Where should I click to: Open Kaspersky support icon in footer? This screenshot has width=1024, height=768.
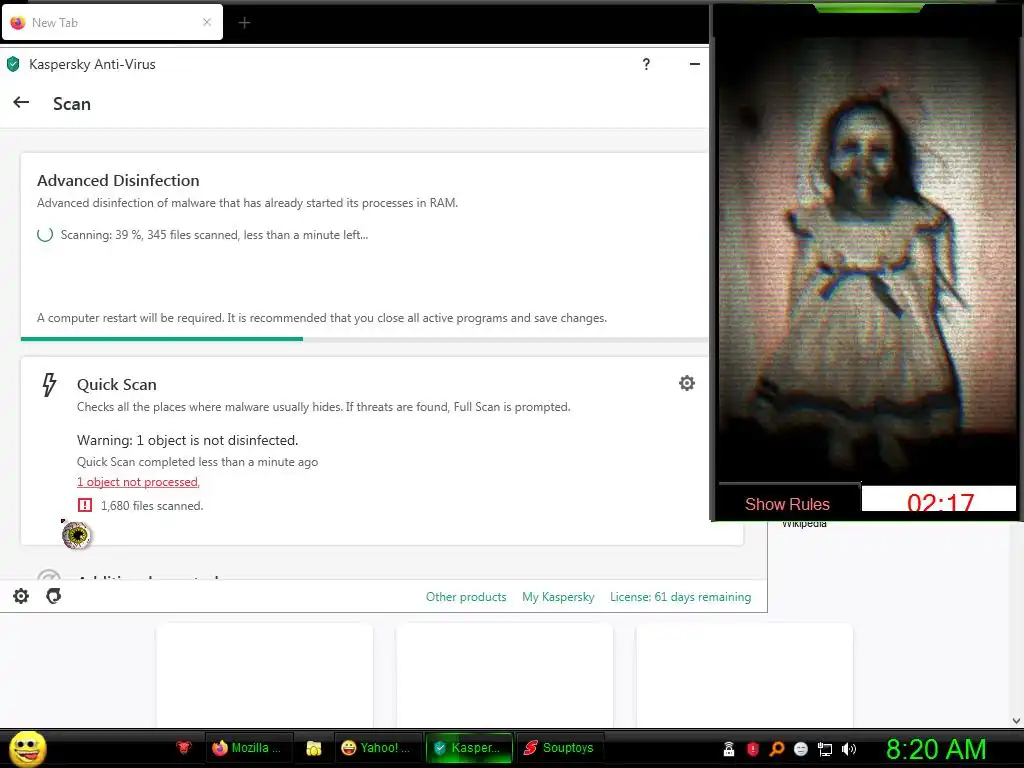pos(54,596)
